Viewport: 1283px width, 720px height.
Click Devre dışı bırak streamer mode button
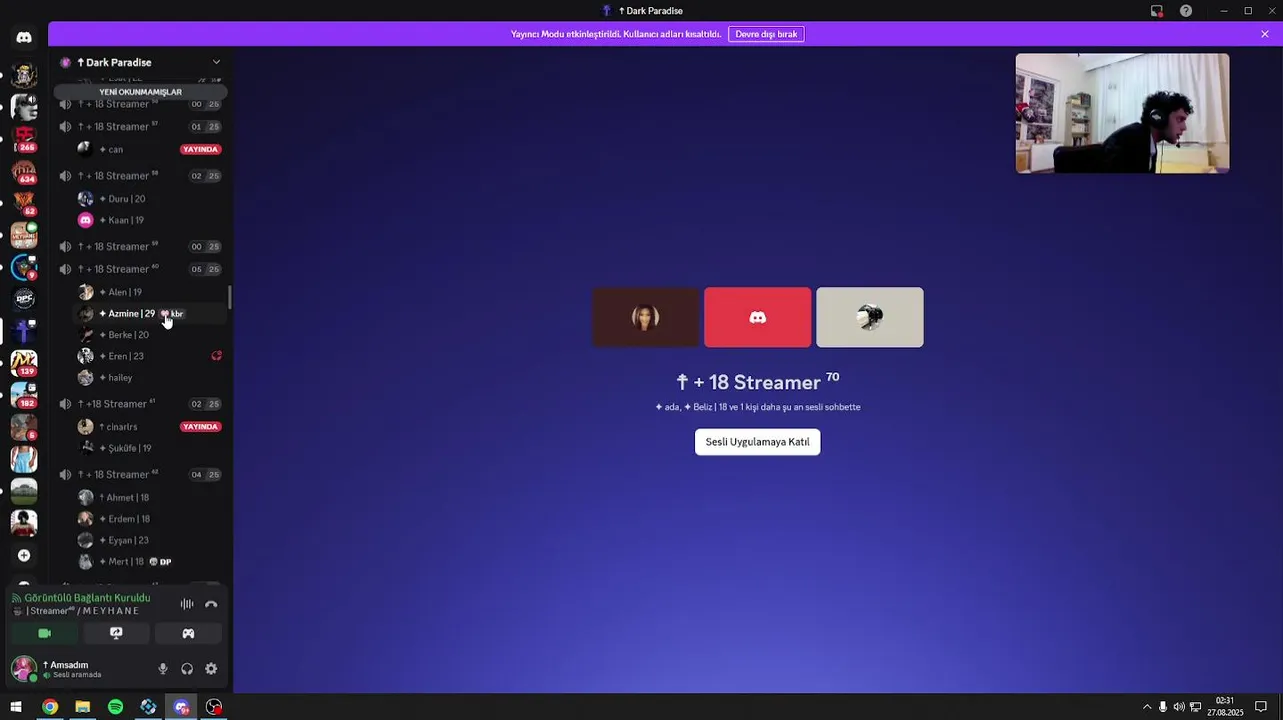tap(766, 34)
